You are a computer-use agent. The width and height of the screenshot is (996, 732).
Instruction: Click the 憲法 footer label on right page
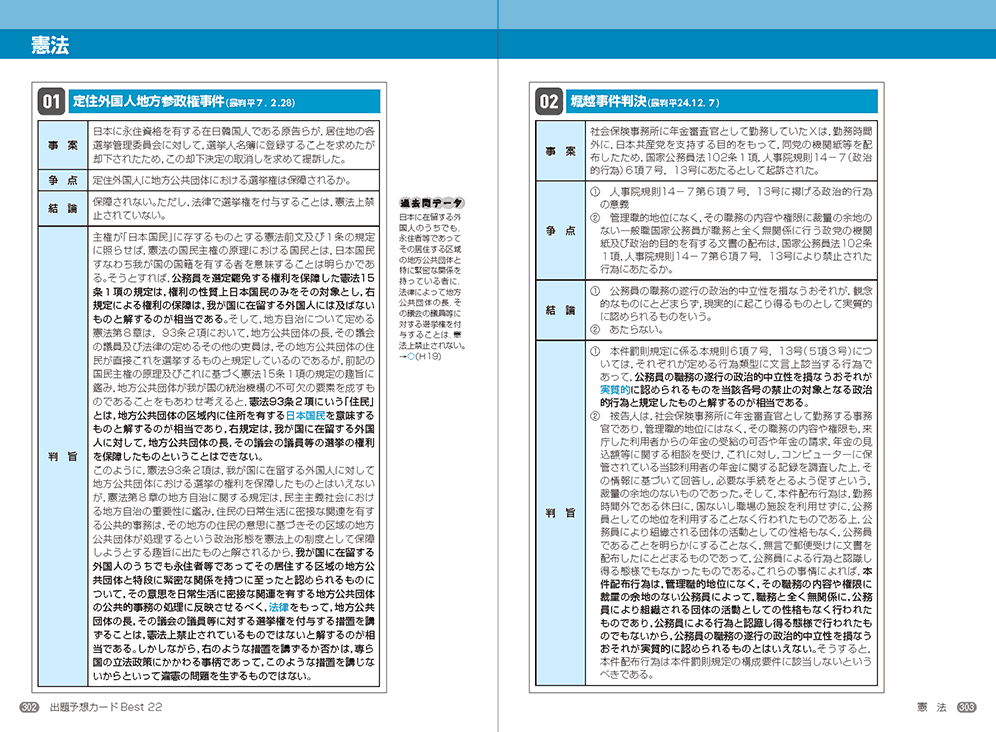[x=932, y=708]
